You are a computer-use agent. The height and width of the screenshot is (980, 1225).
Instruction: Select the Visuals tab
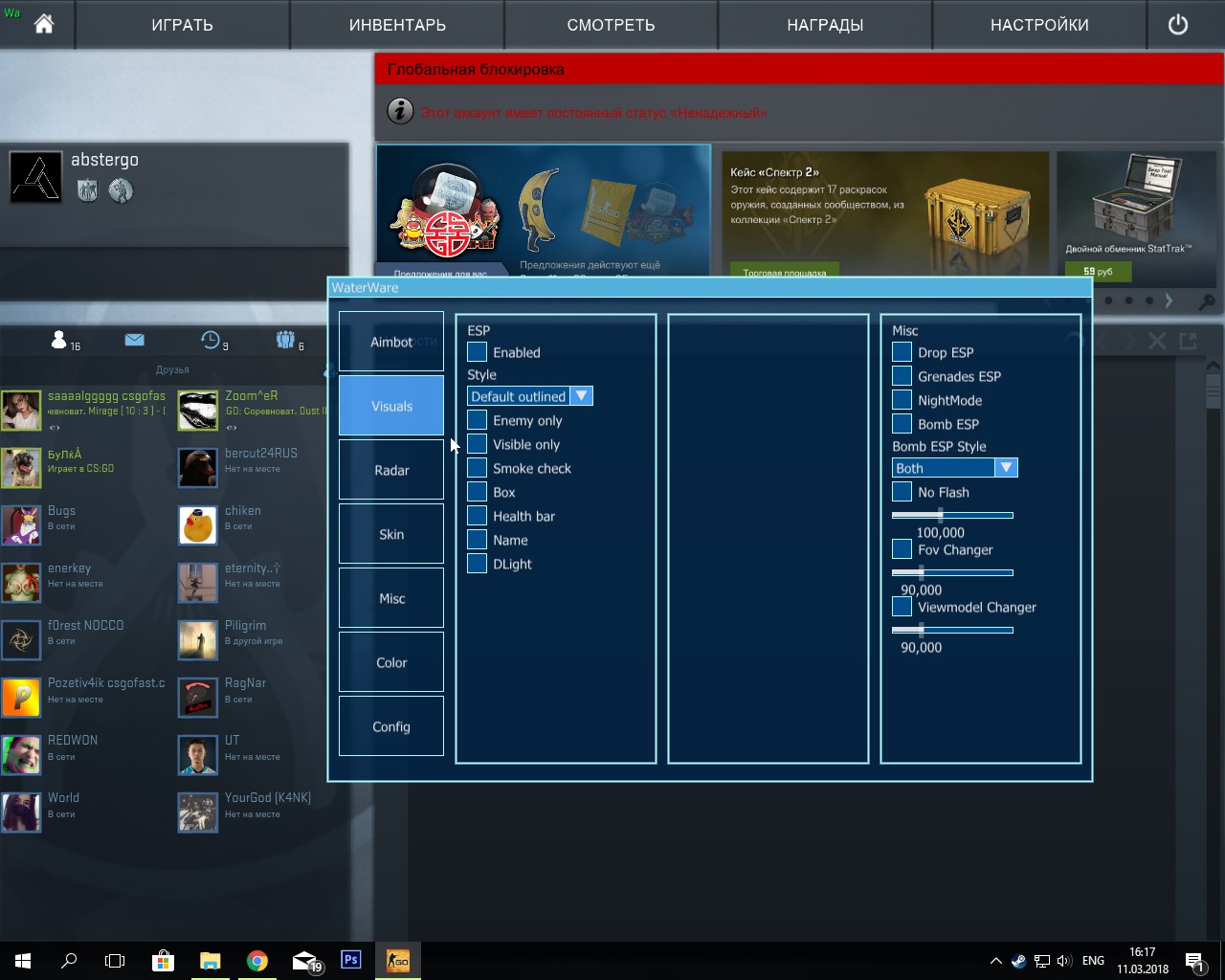click(391, 406)
